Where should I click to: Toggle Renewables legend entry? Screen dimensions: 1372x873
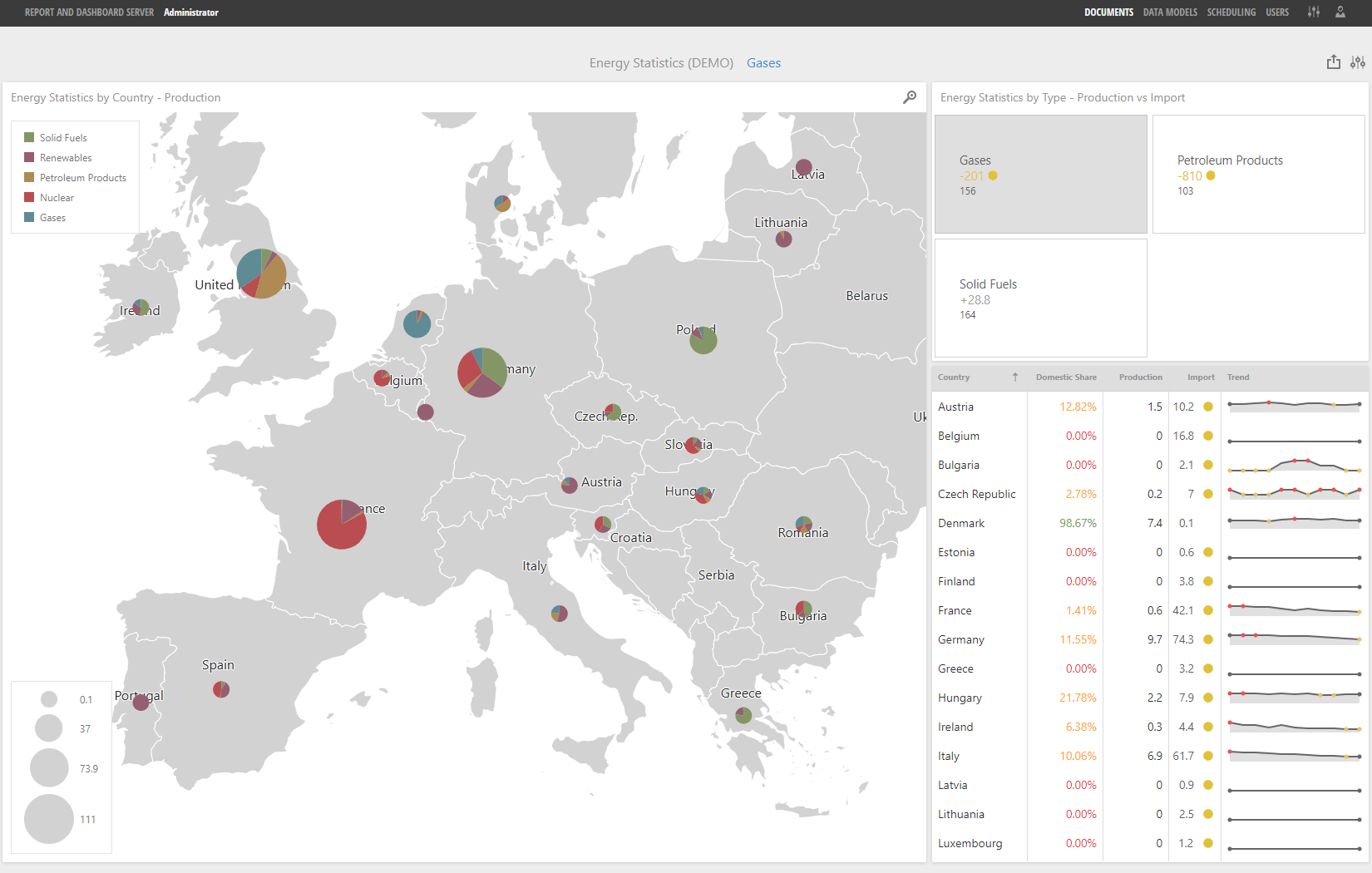(x=65, y=158)
